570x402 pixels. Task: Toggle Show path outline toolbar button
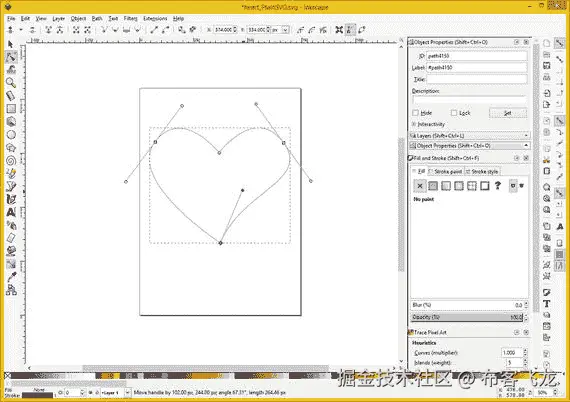pos(362,30)
